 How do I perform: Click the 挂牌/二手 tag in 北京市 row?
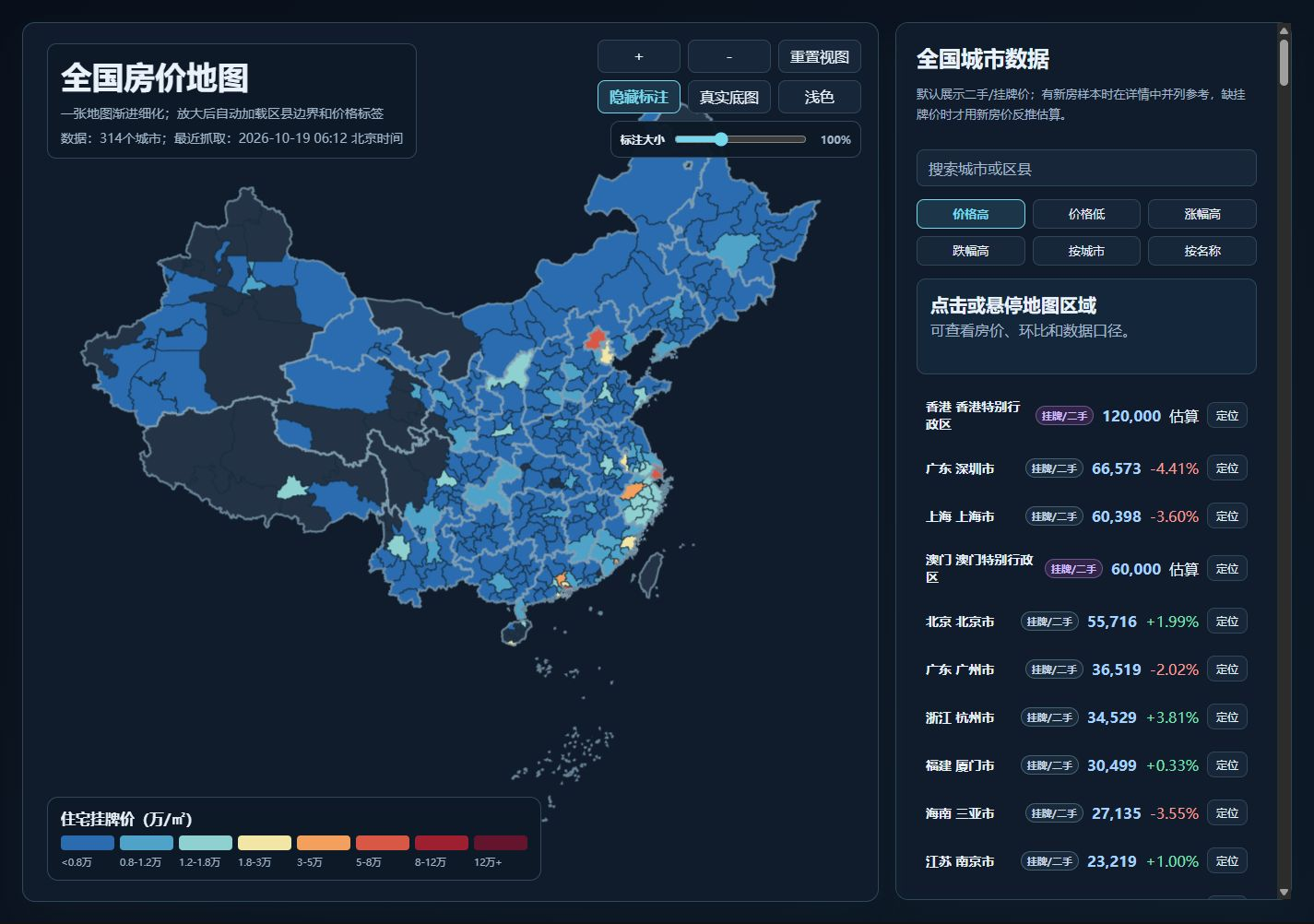1049,622
